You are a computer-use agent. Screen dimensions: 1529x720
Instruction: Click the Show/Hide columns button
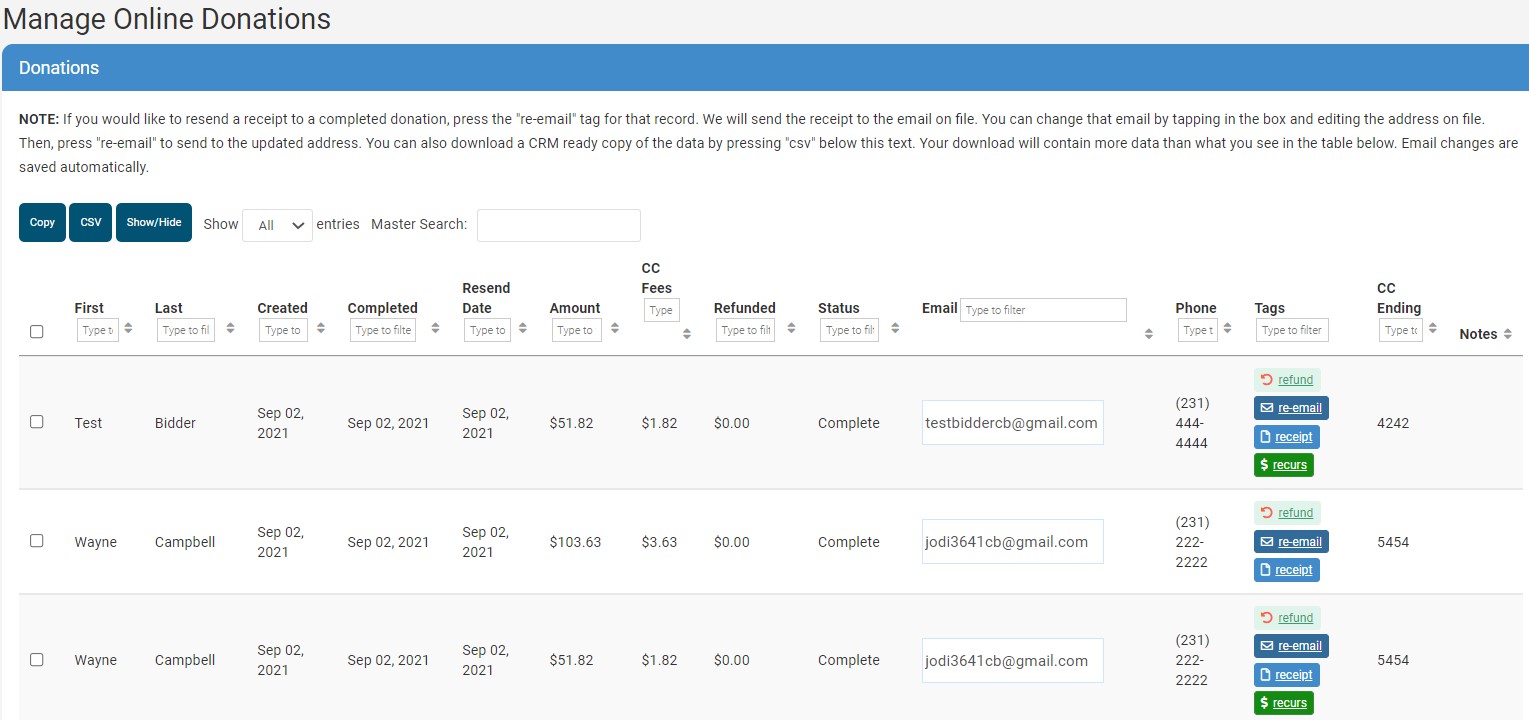pyautogui.click(x=153, y=222)
